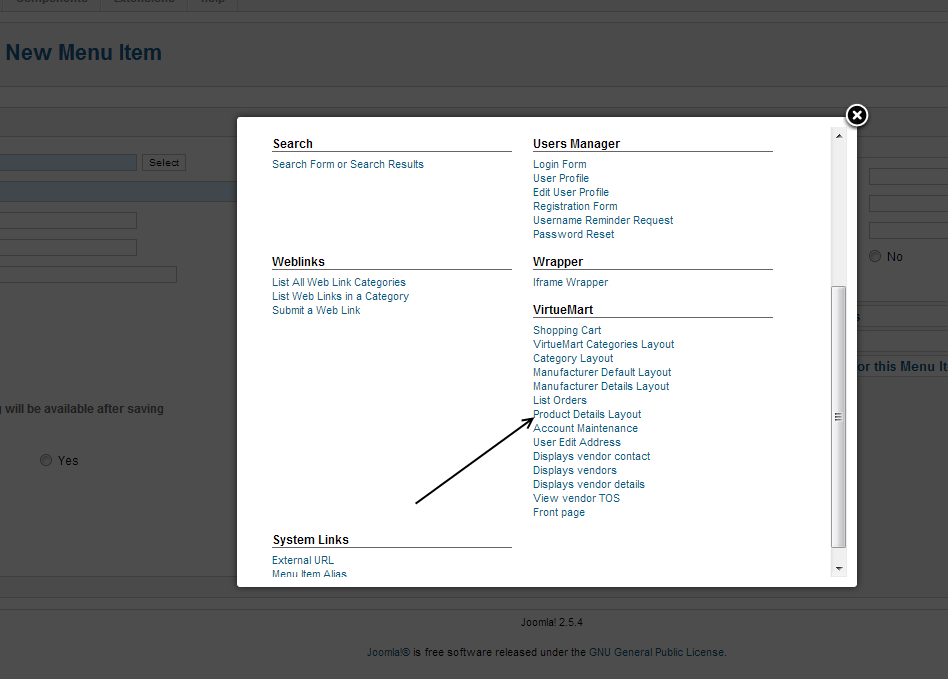Click the 'Search' section heading
Image resolution: width=948 pixels, height=679 pixels.
point(293,144)
